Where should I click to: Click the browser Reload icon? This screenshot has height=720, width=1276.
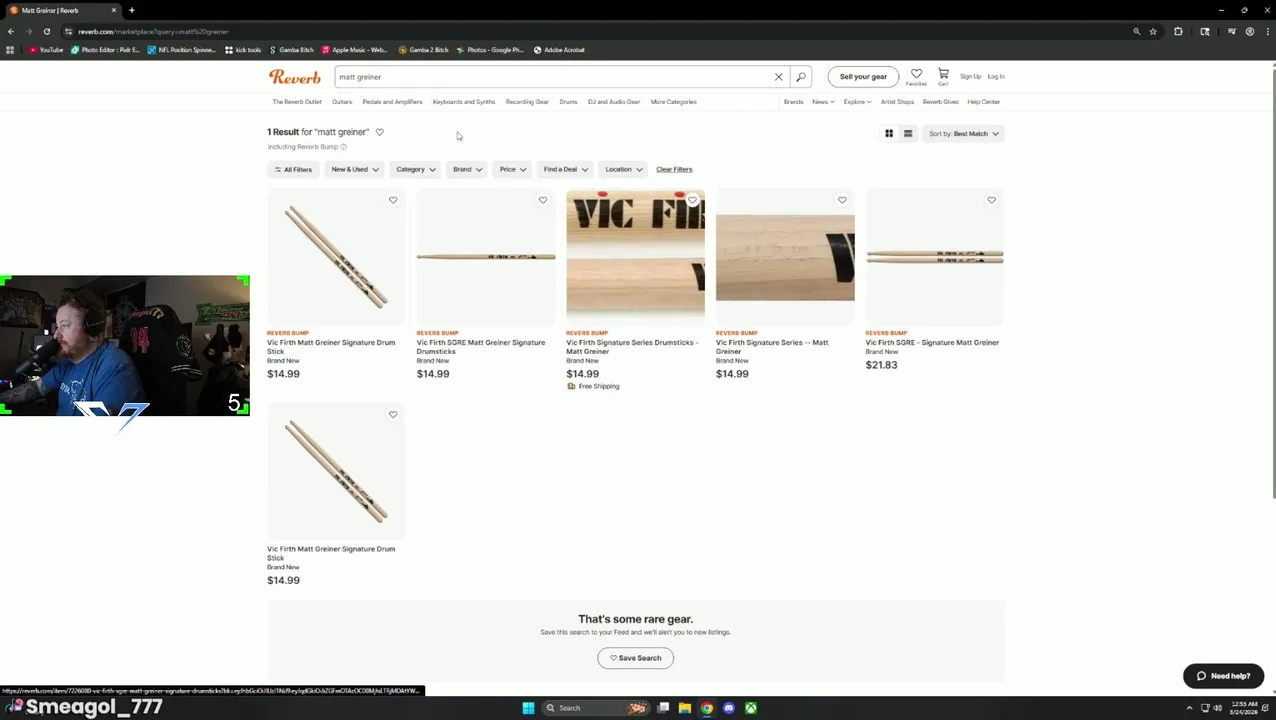click(x=46, y=31)
